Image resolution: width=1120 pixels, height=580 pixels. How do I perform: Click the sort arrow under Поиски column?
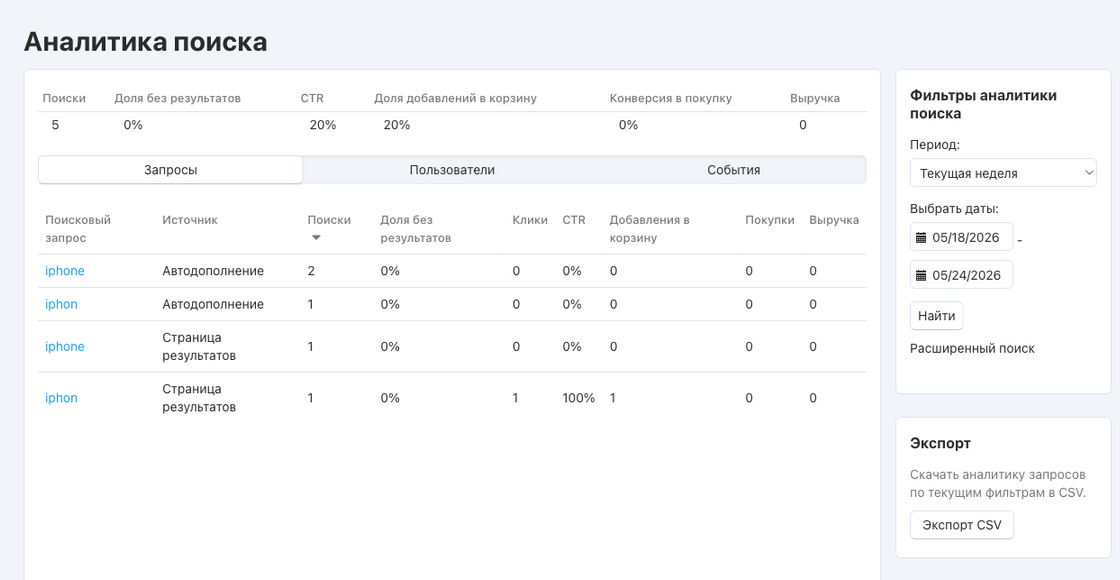pyautogui.click(x=316, y=238)
